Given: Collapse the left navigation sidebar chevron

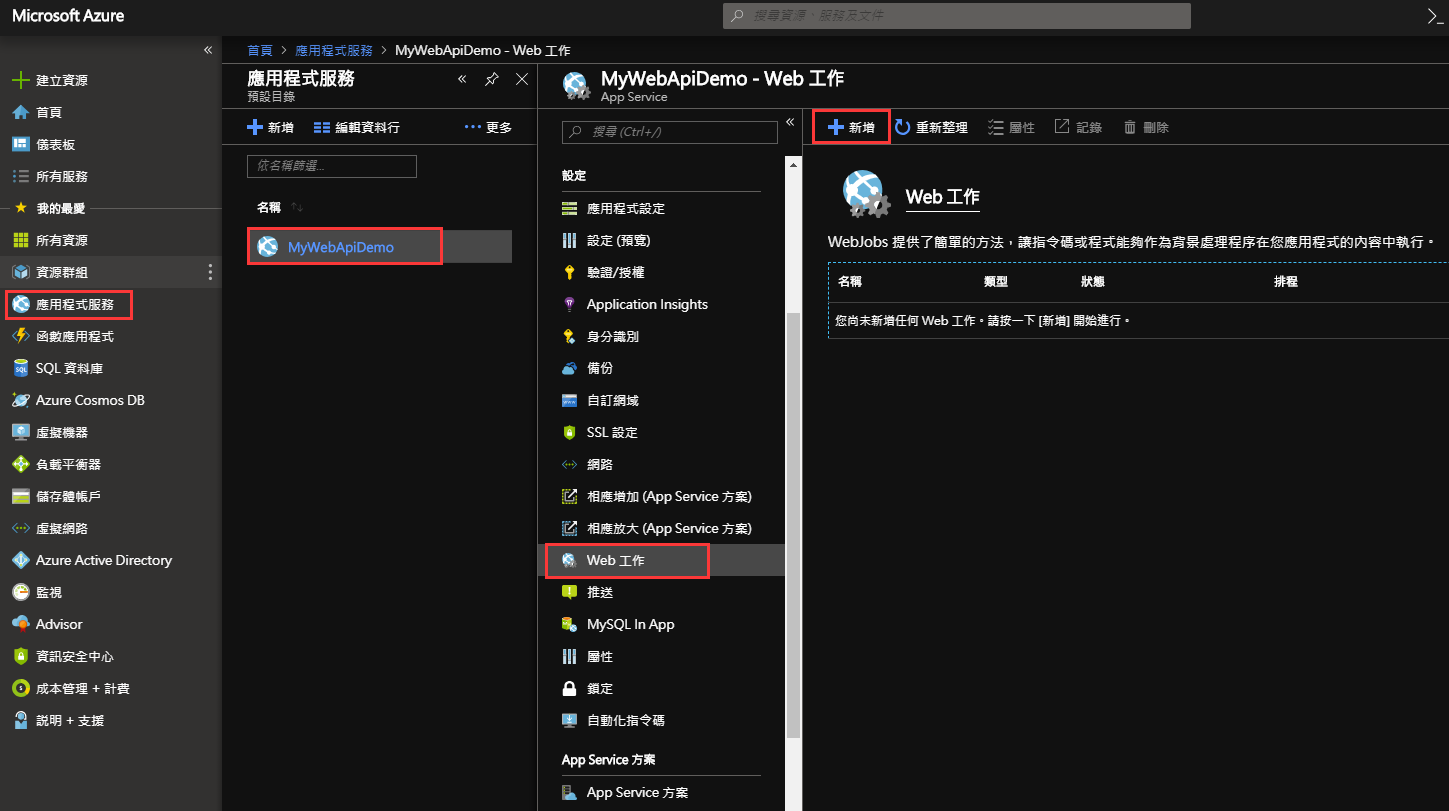Looking at the screenshot, I should 208,49.
